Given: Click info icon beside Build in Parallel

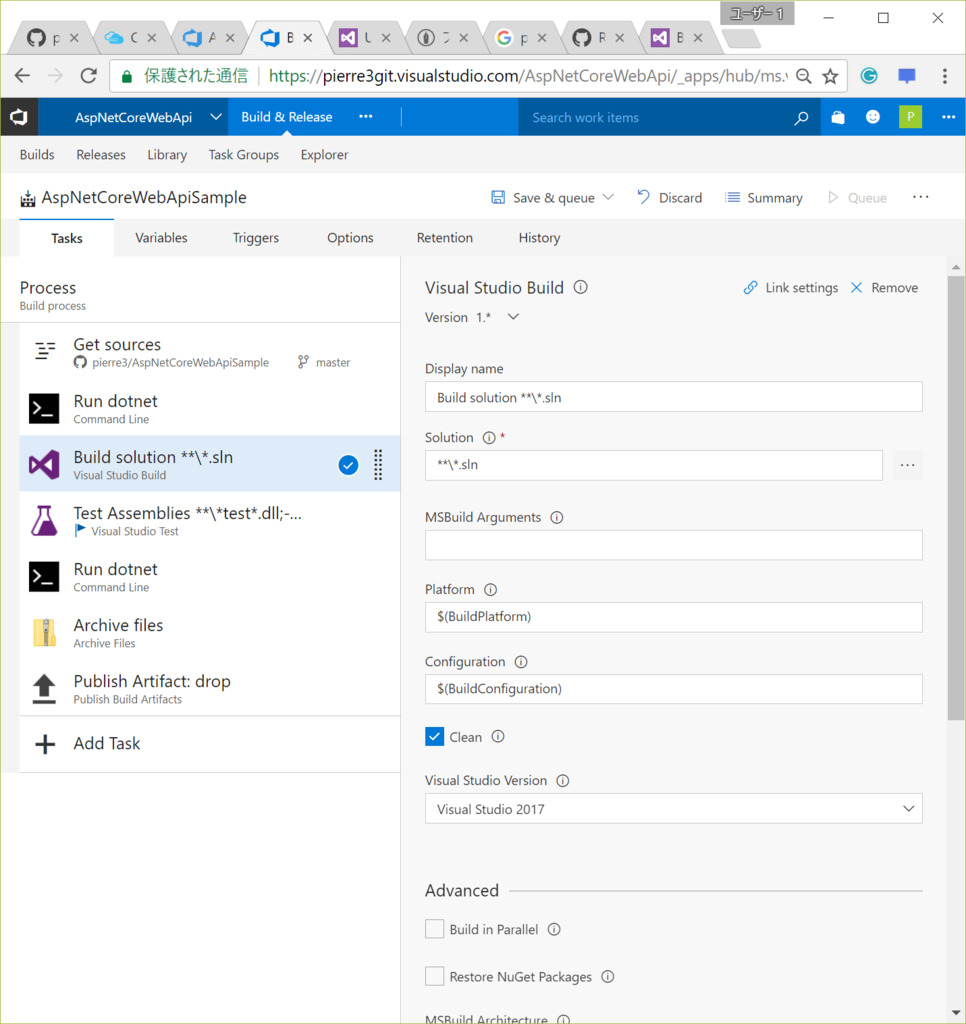Looking at the screenshot, I should point(554,929).
